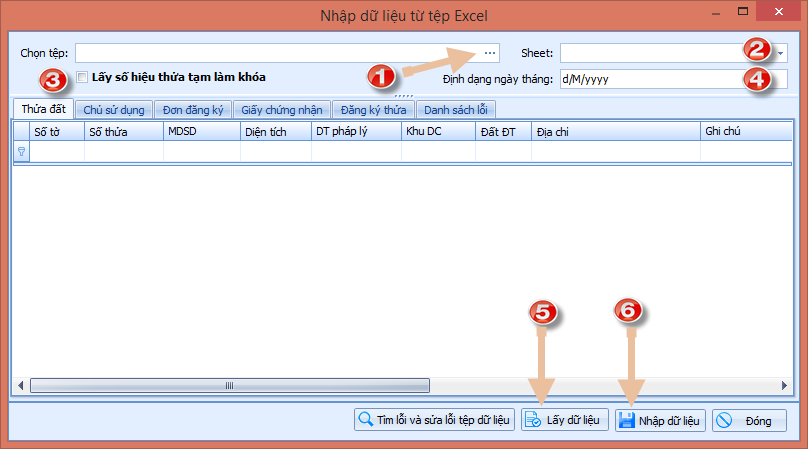
Task: Go to the Đơn đăng ký tab
Action: click(x=195, y=110)
